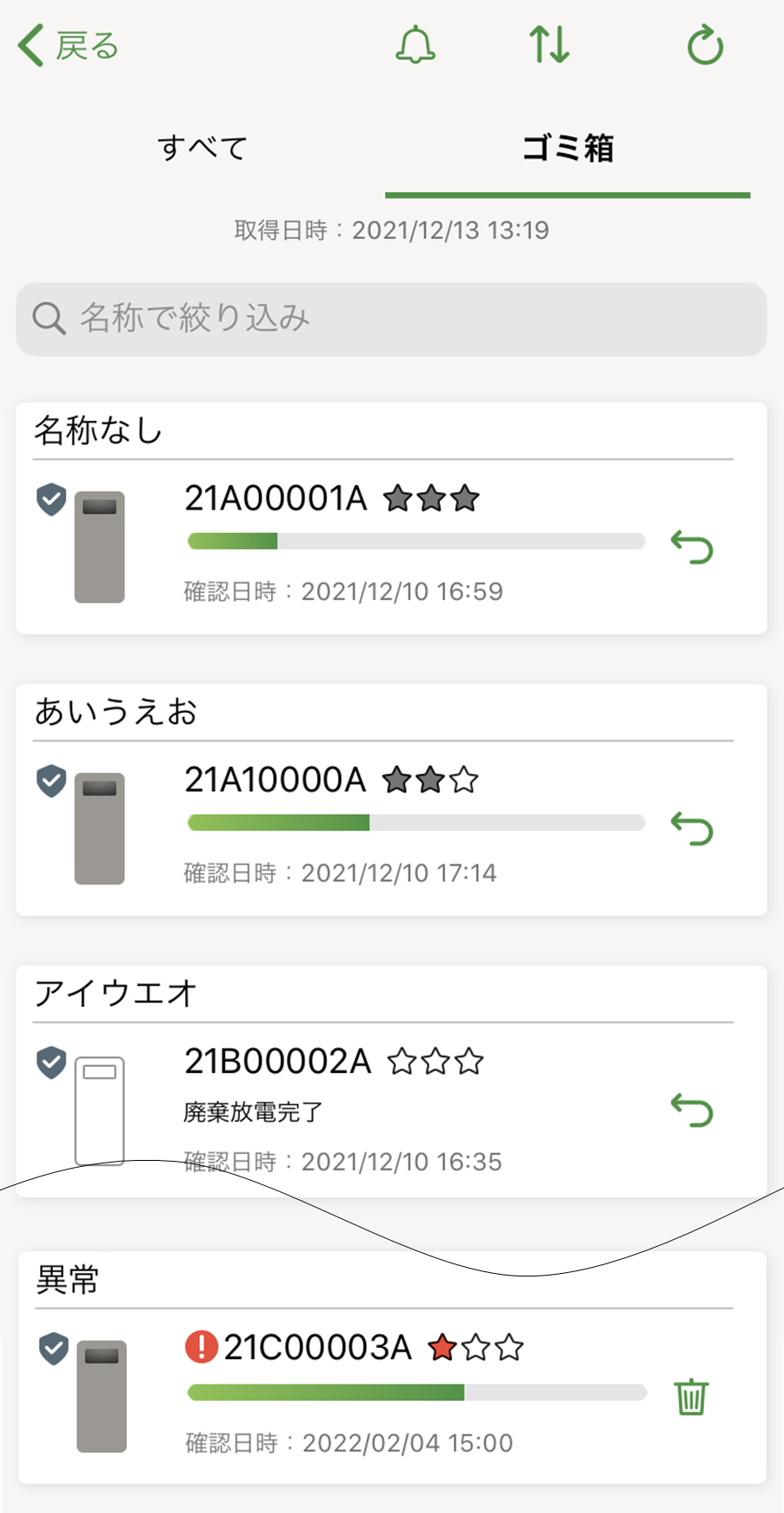Select the ゴミ箱 tab
Screen dimensions: 784x1513
click(x=568, y=149)
